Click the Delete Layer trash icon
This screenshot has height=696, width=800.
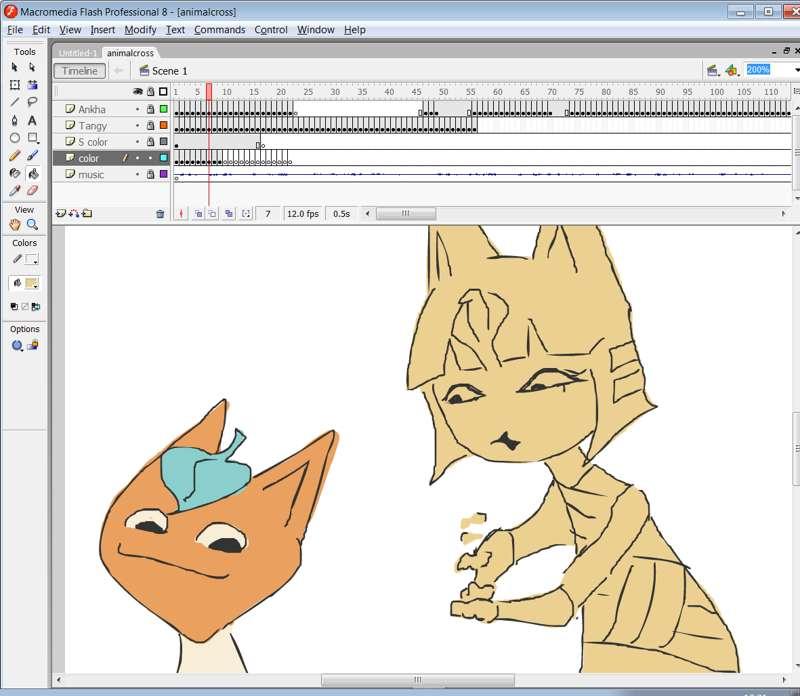click(160, 214)
